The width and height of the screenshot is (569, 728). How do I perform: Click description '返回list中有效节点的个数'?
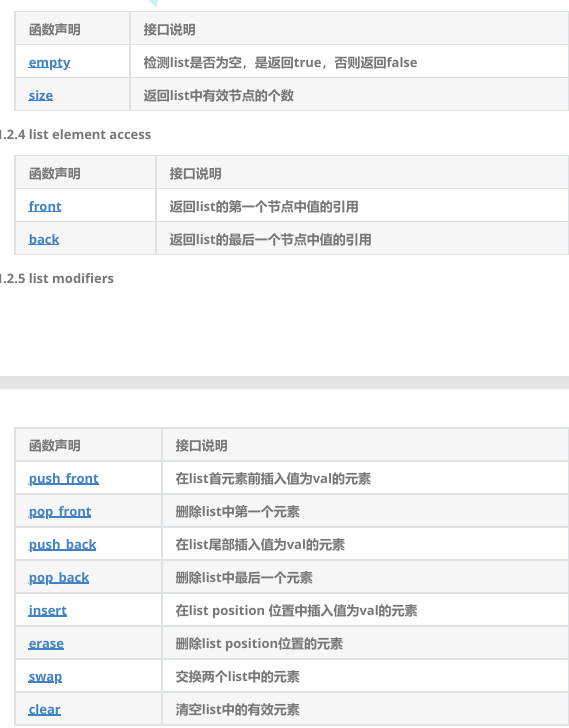[x=219, y=95]
